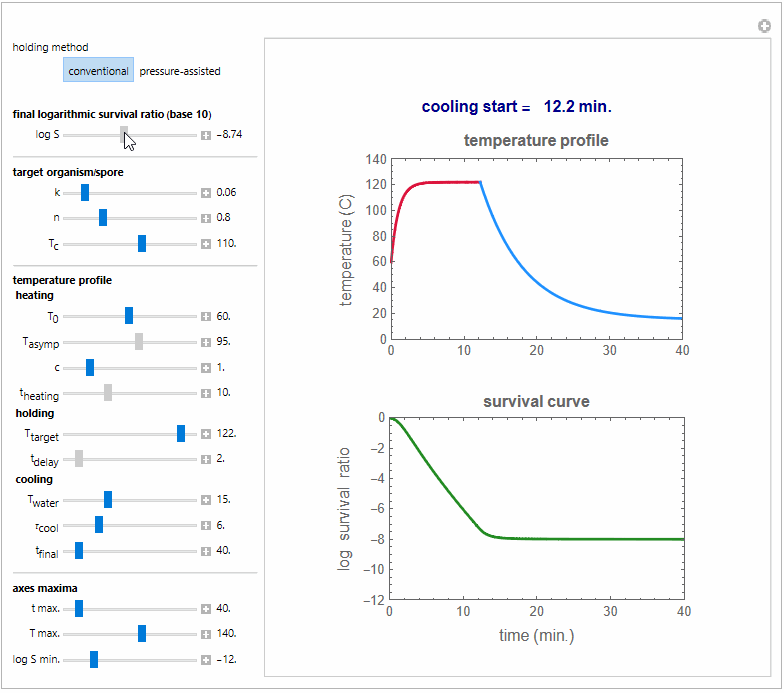The image size is (784, 693).
Task: Select the conventional holding method
Action: (x=98, y=70)
